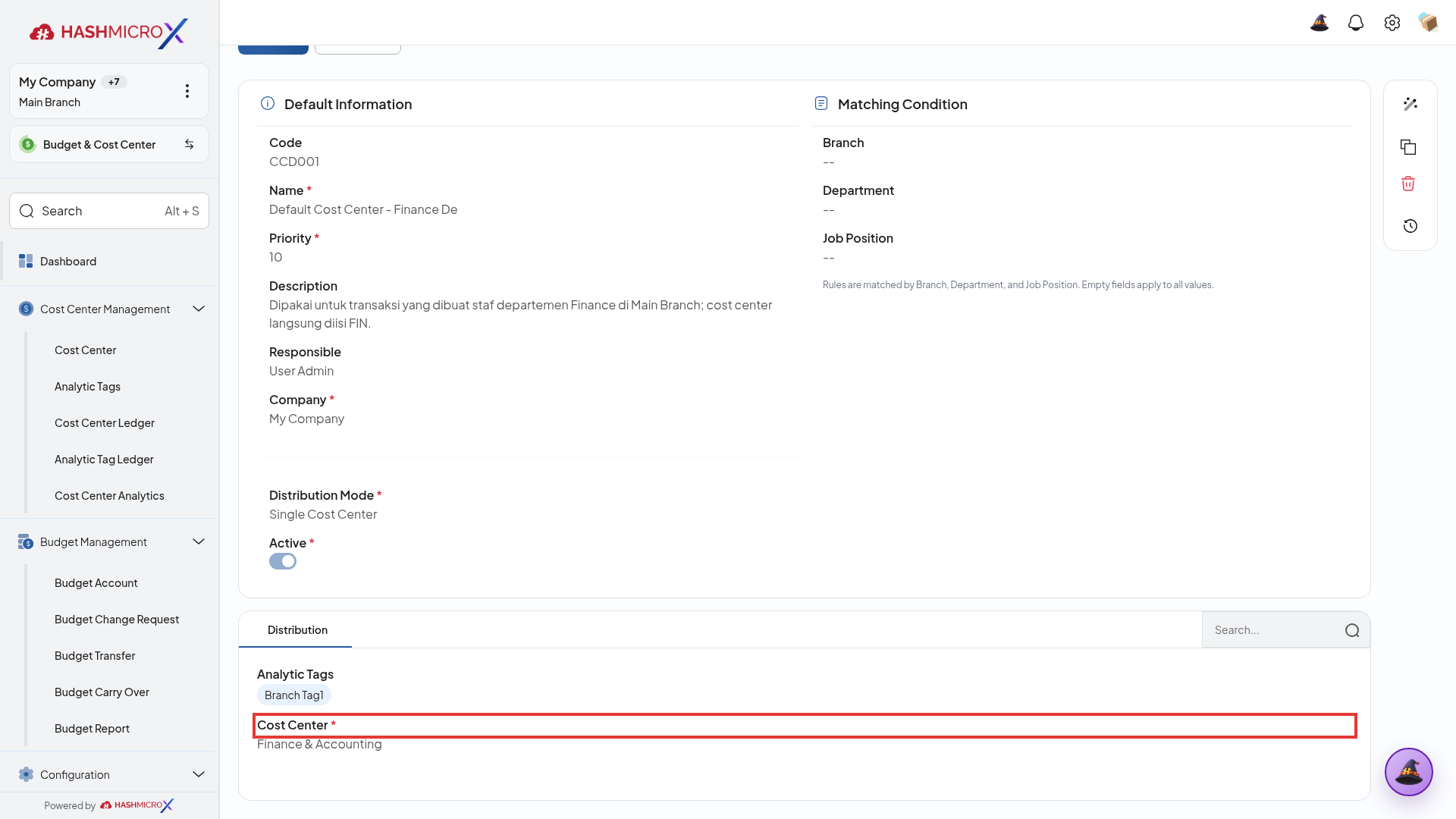Click the Distribution search magnifier icon
The height and width of the screenshot is (819, 1456).
click(x=1352, y=630)
